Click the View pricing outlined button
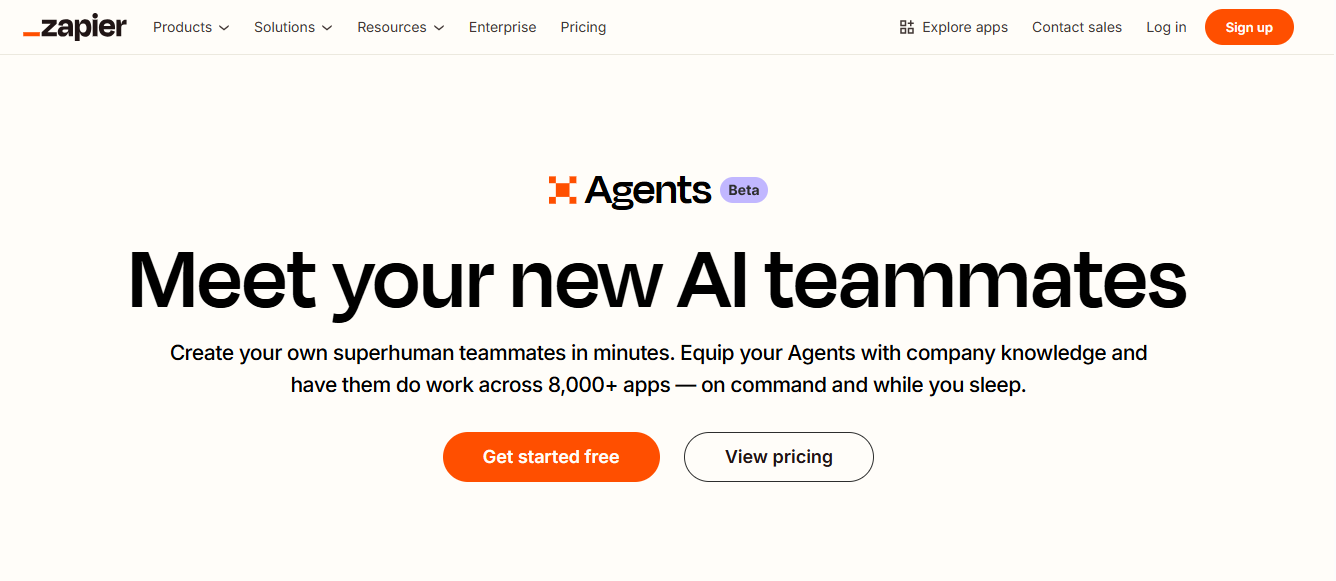Screen dimensions: 1336x581 (779, 457)
